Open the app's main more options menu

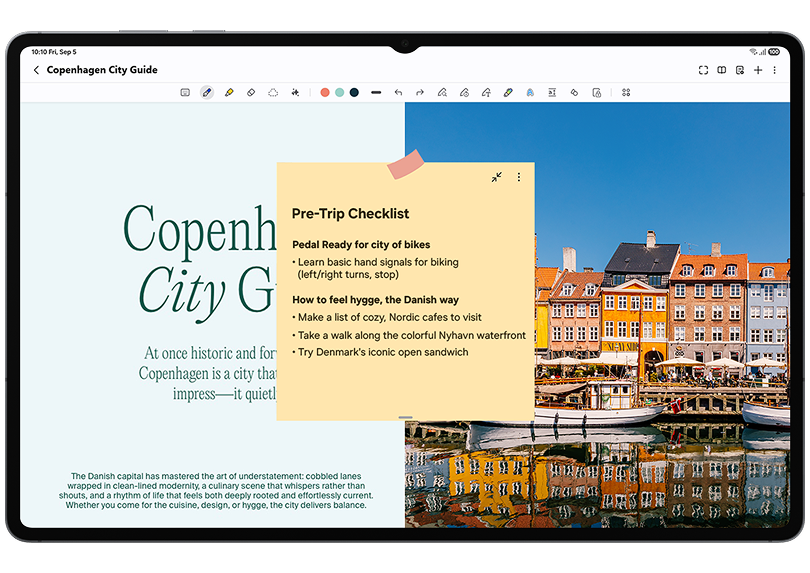pyautogui.click(x=775, y=70)
